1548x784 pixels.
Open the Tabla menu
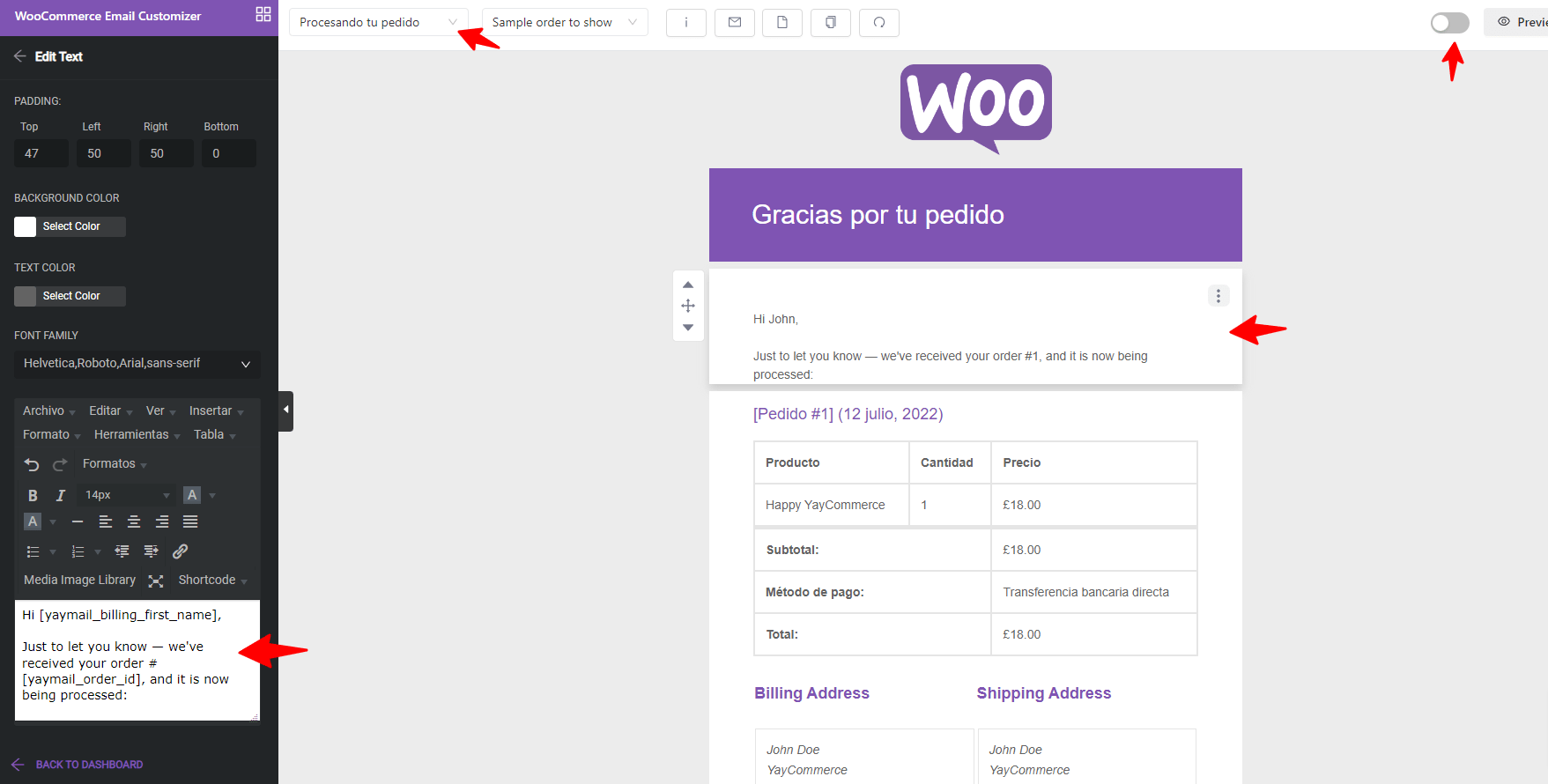(x=214, y=435)
